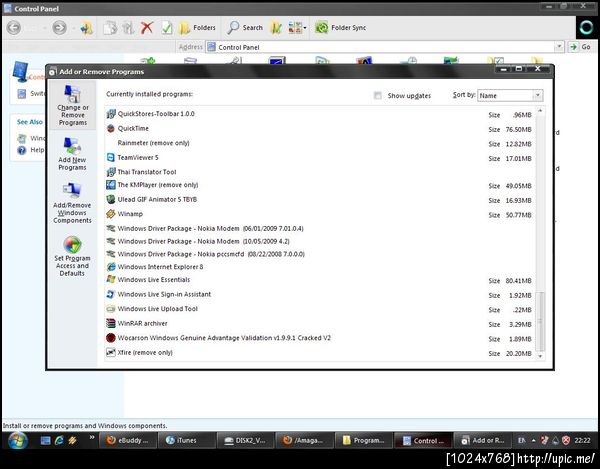
Task: Switch to Program taskbar button
Action: (x=364, y=440)
